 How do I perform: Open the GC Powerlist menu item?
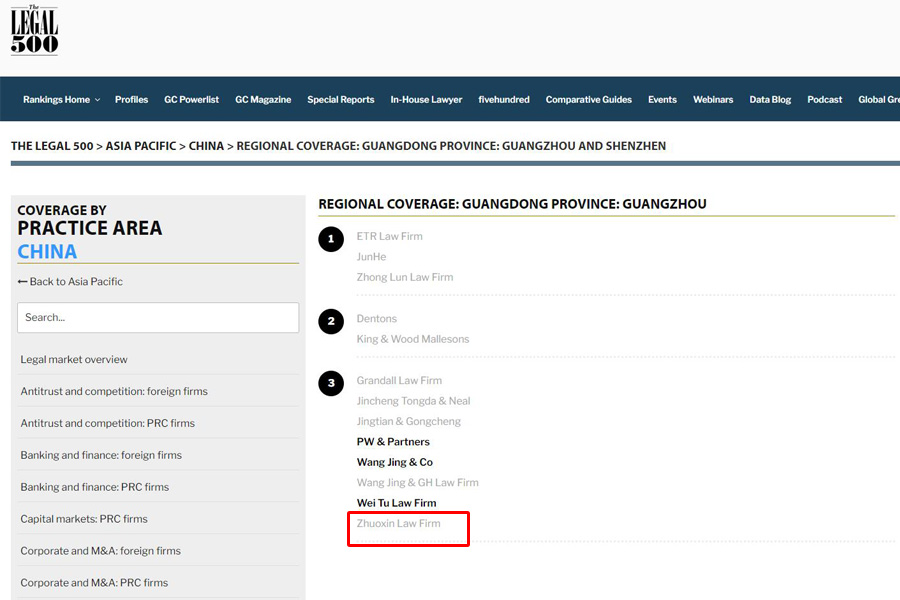point(191,99)
